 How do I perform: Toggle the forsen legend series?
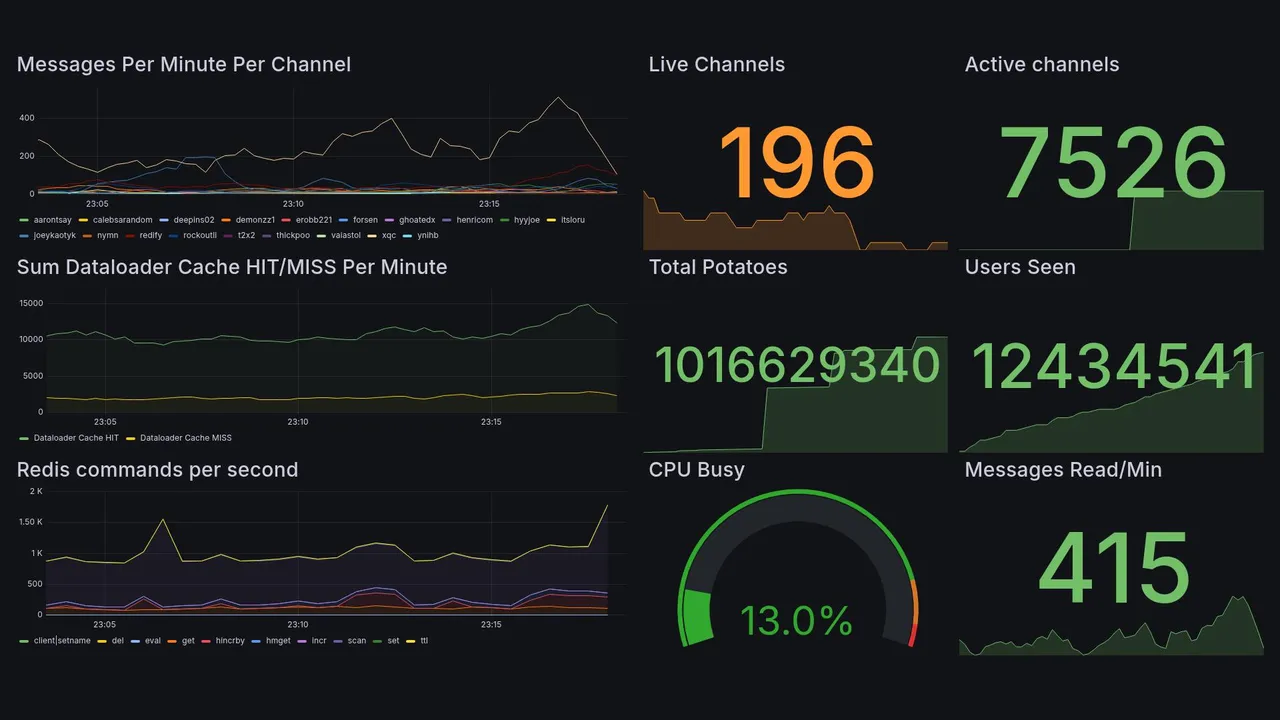point(366,220)
